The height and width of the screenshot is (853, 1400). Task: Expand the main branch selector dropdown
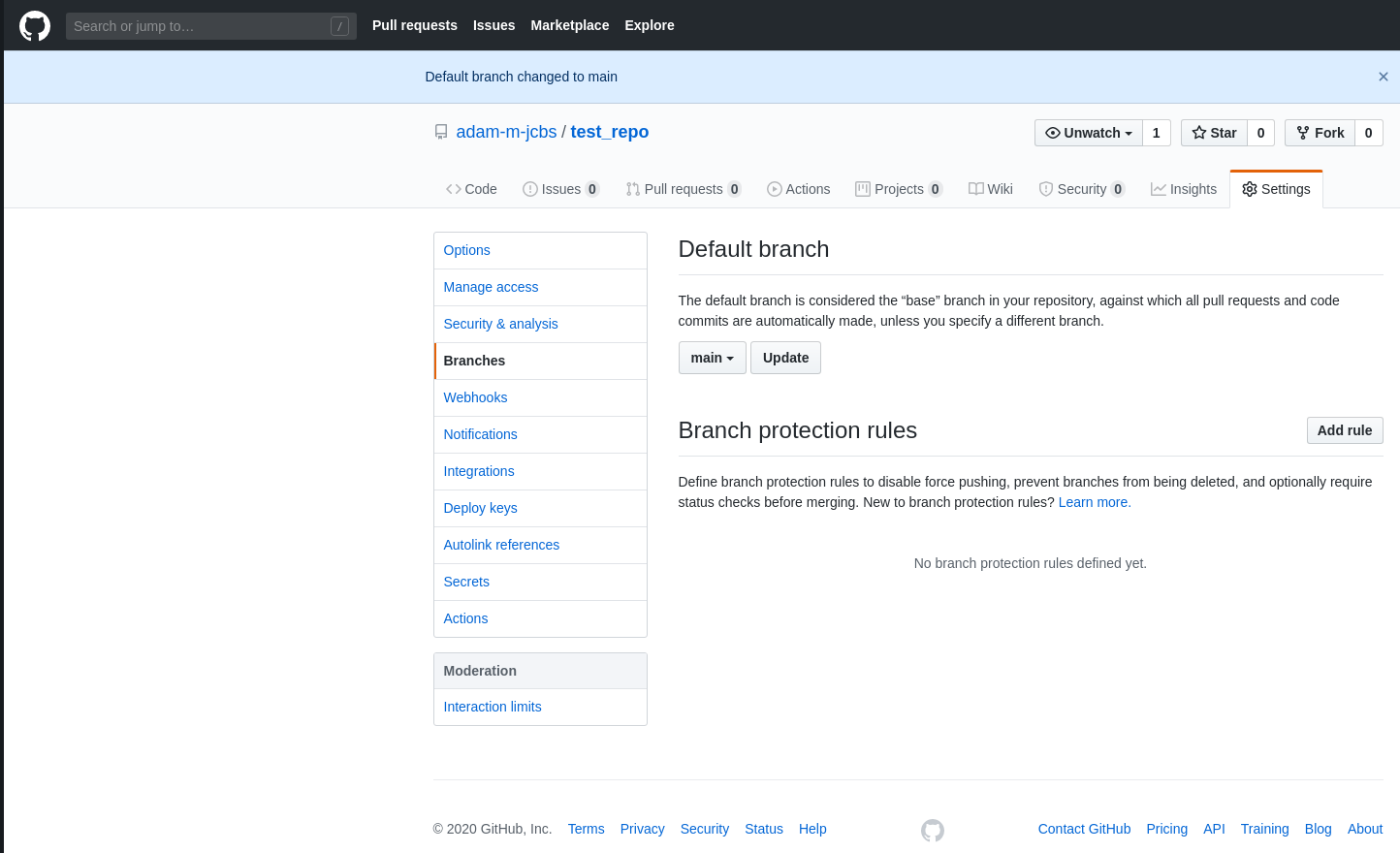pos(713,358)
